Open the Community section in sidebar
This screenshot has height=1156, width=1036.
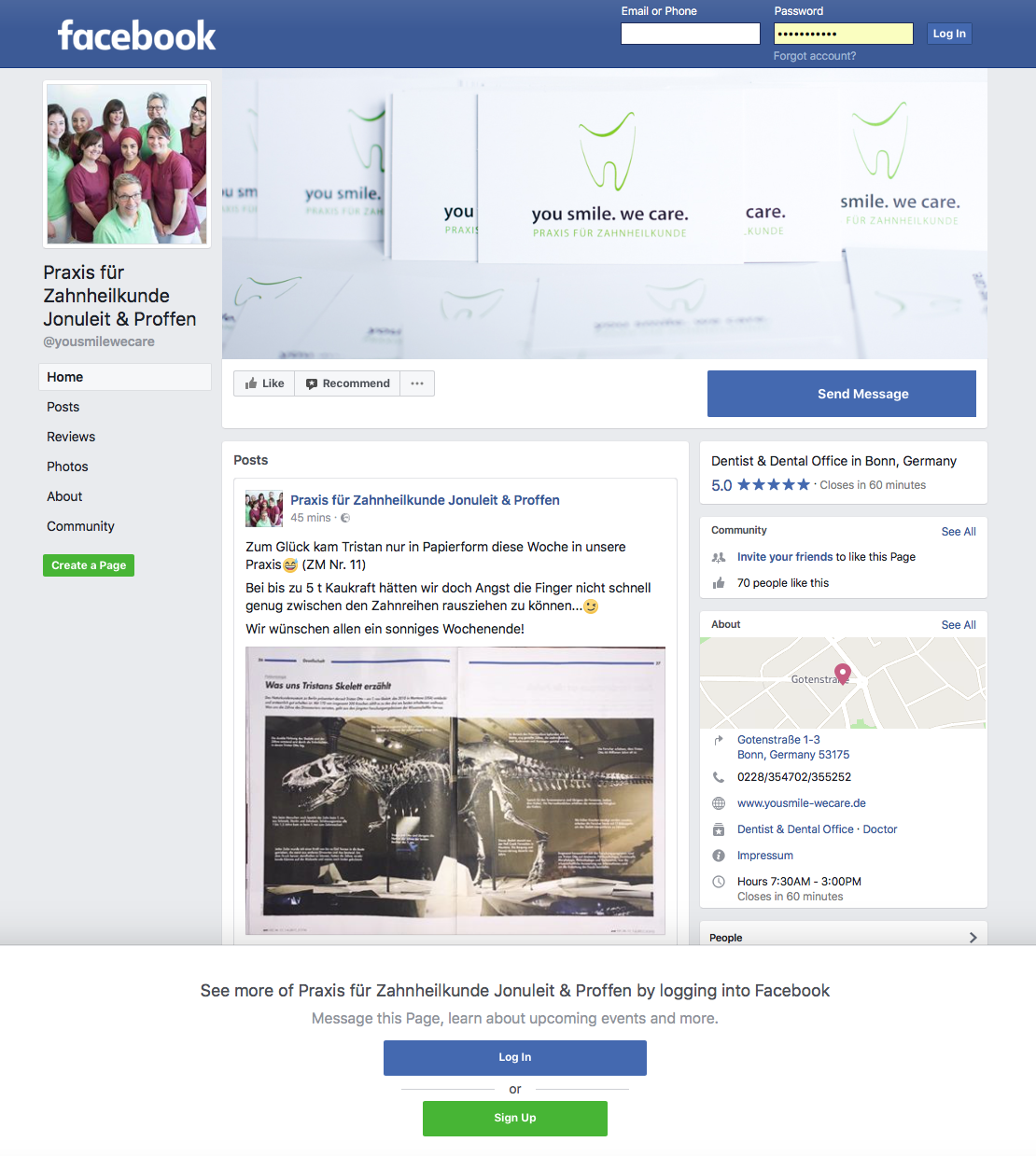point(80,526)
